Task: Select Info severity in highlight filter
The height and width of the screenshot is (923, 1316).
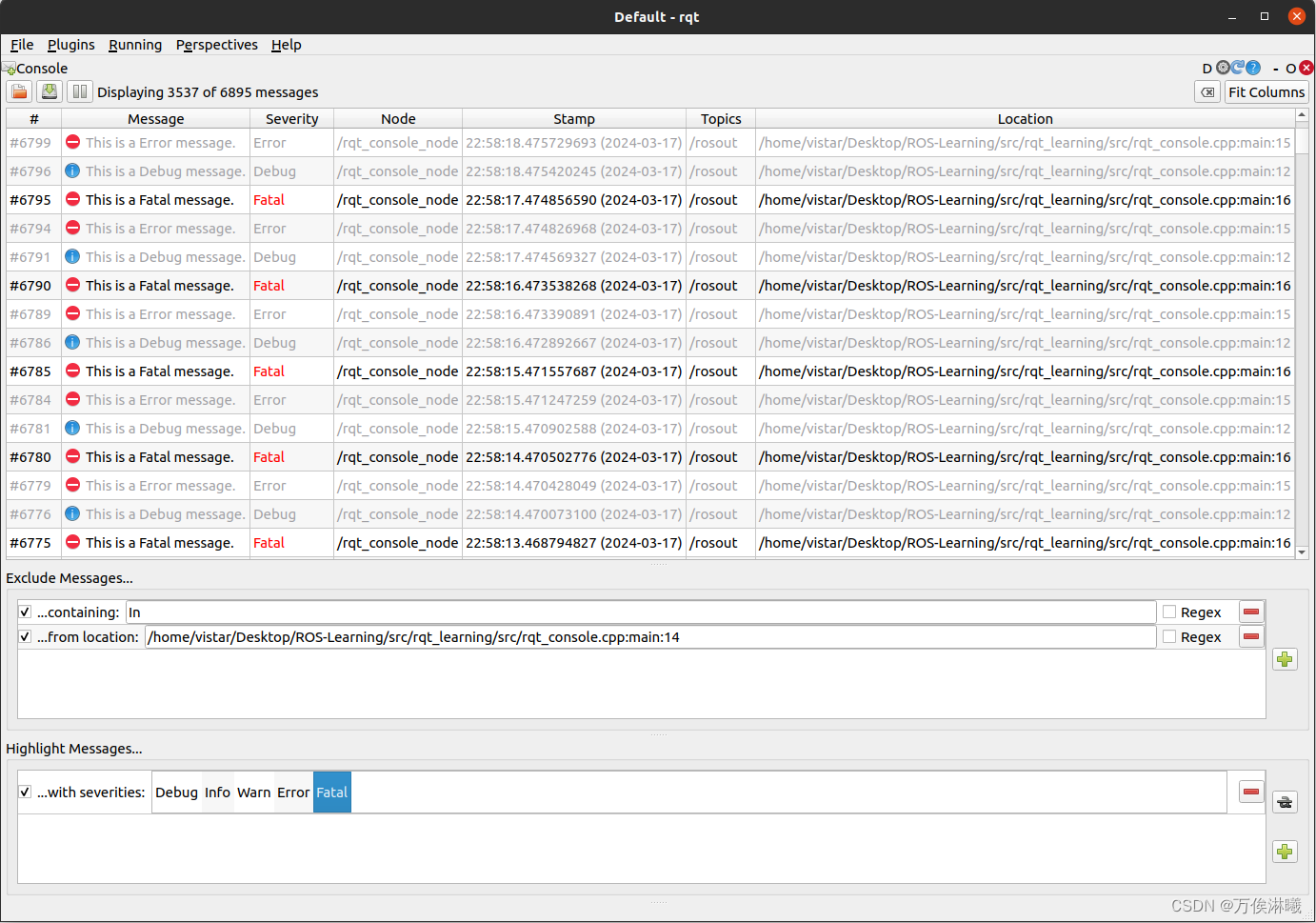Action: click(217, 793)
